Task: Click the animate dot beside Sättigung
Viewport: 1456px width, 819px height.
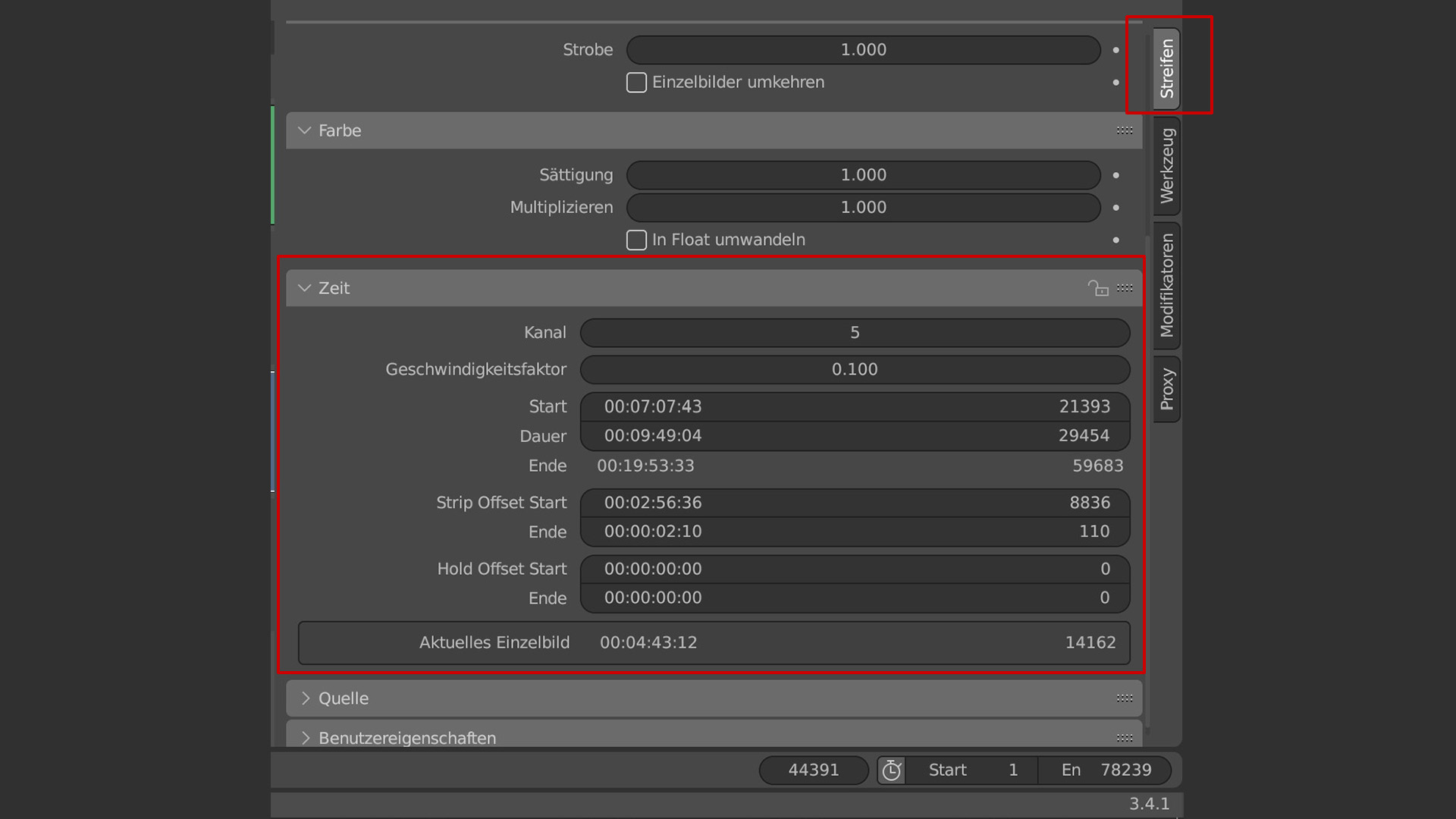Action: click(1116, 175)
